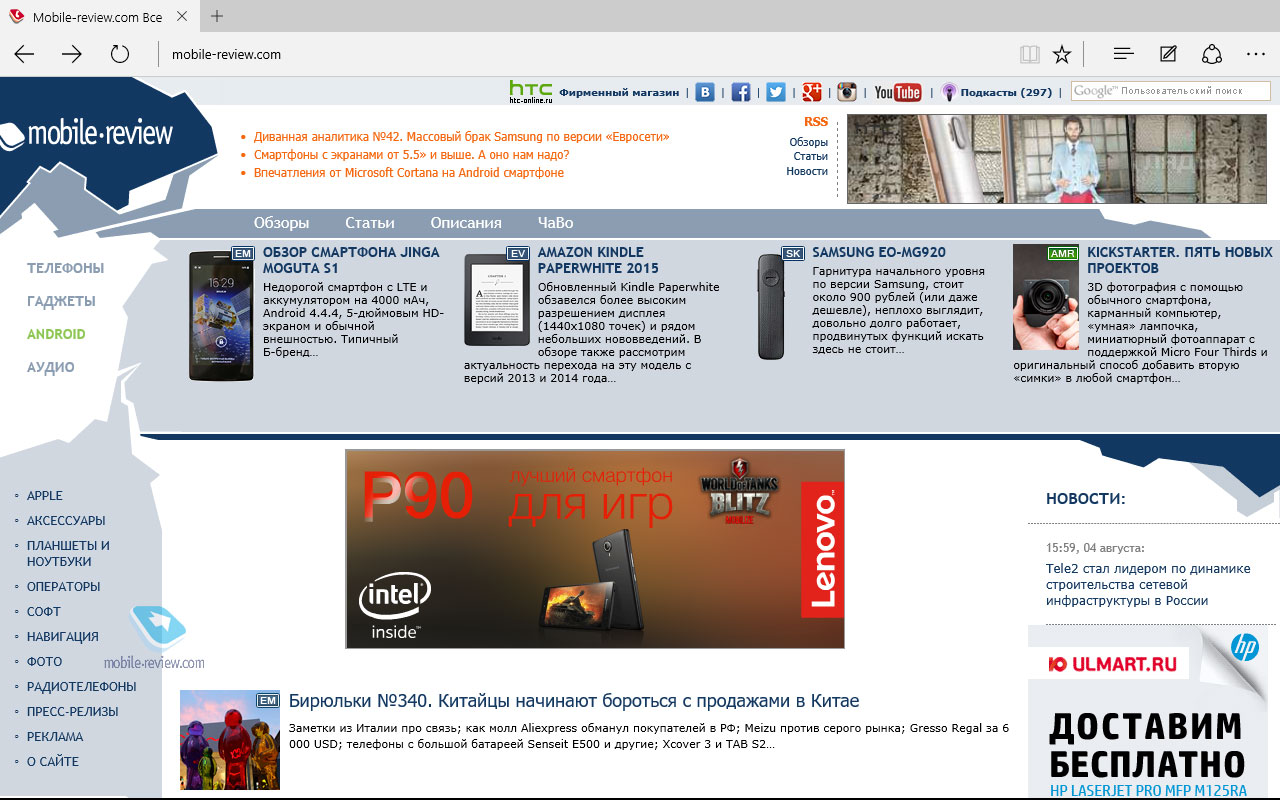Open Reading view from address bar
Screen dimensions: 1280x800
coord(1029,55)
